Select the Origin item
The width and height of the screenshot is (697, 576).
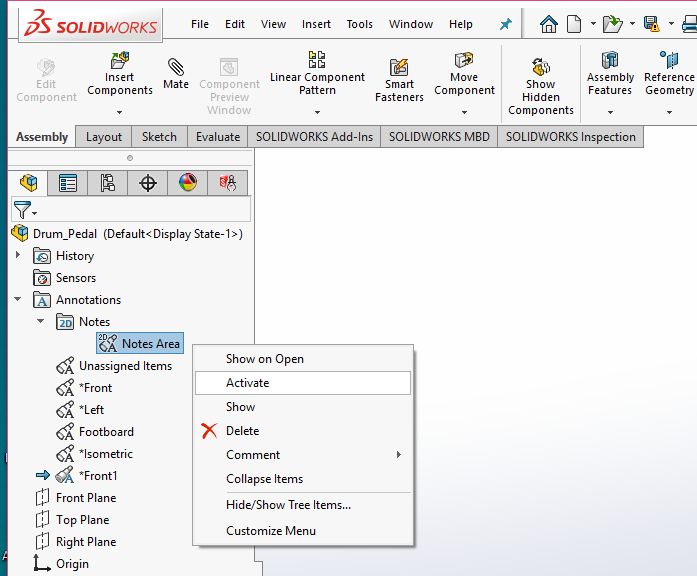61,564
